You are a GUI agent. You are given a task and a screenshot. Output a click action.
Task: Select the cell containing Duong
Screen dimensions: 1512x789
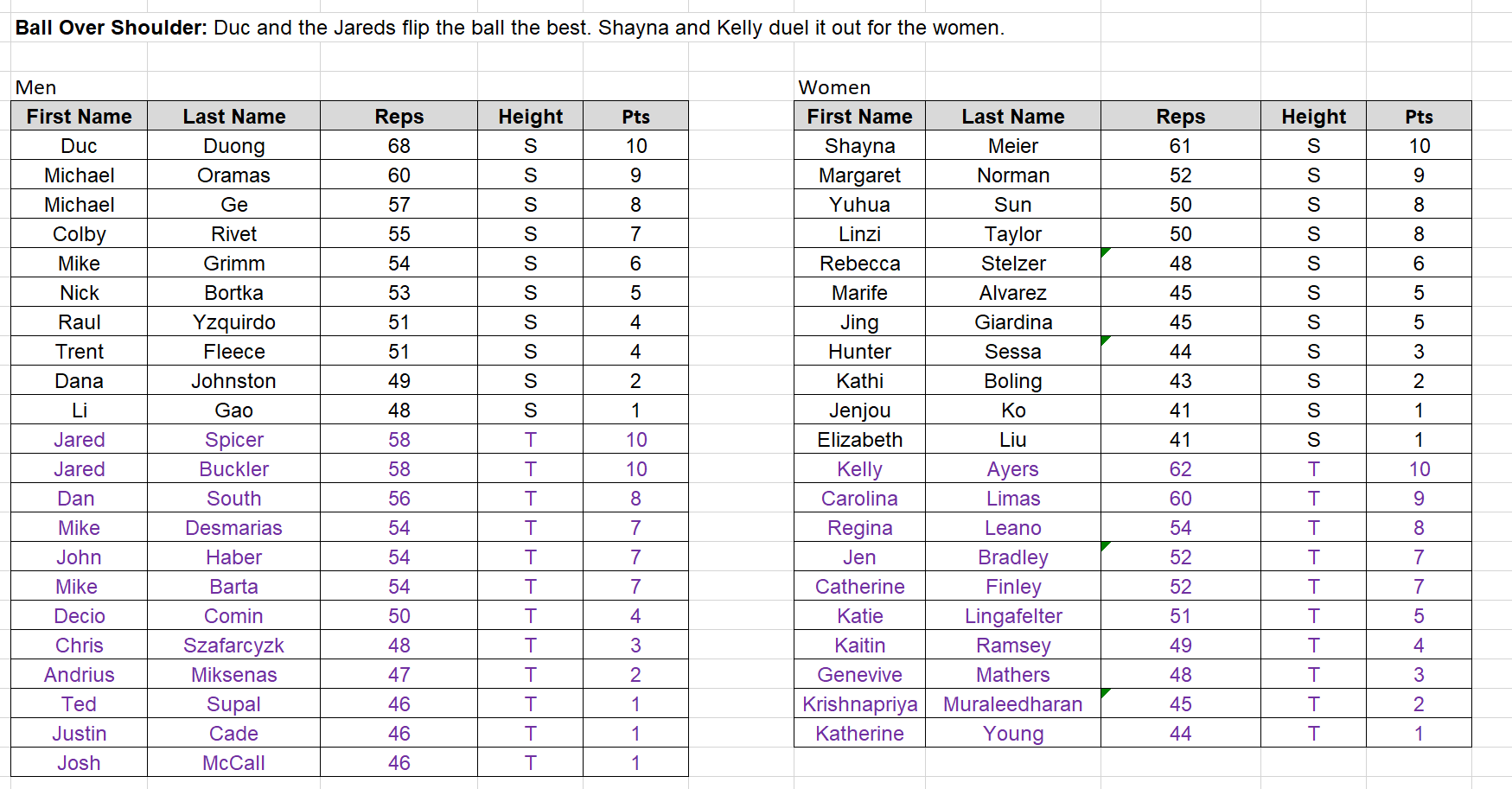233,145
